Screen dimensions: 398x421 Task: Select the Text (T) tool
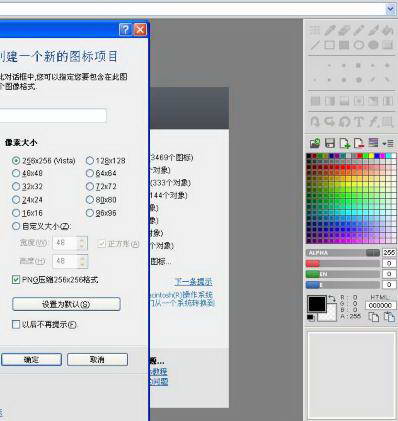[359, 122]
